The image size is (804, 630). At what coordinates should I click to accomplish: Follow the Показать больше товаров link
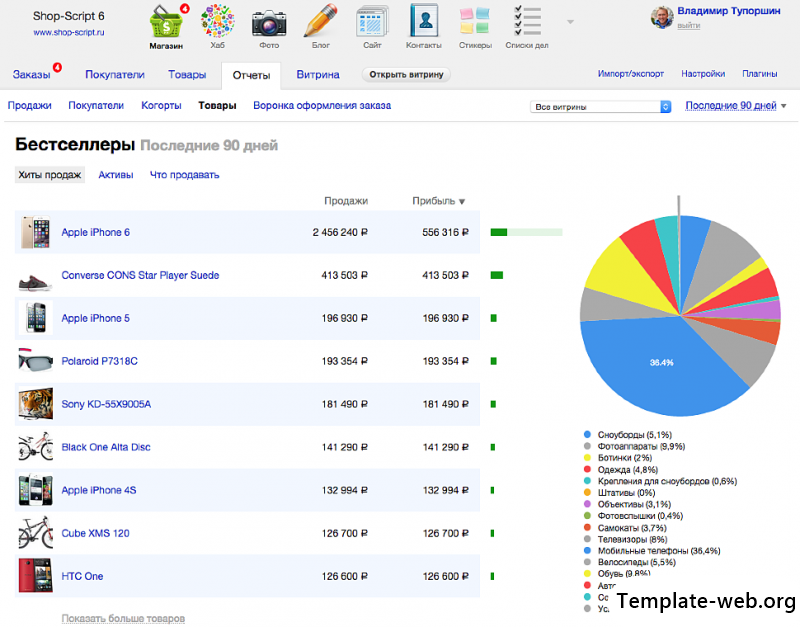click(123, 618)
